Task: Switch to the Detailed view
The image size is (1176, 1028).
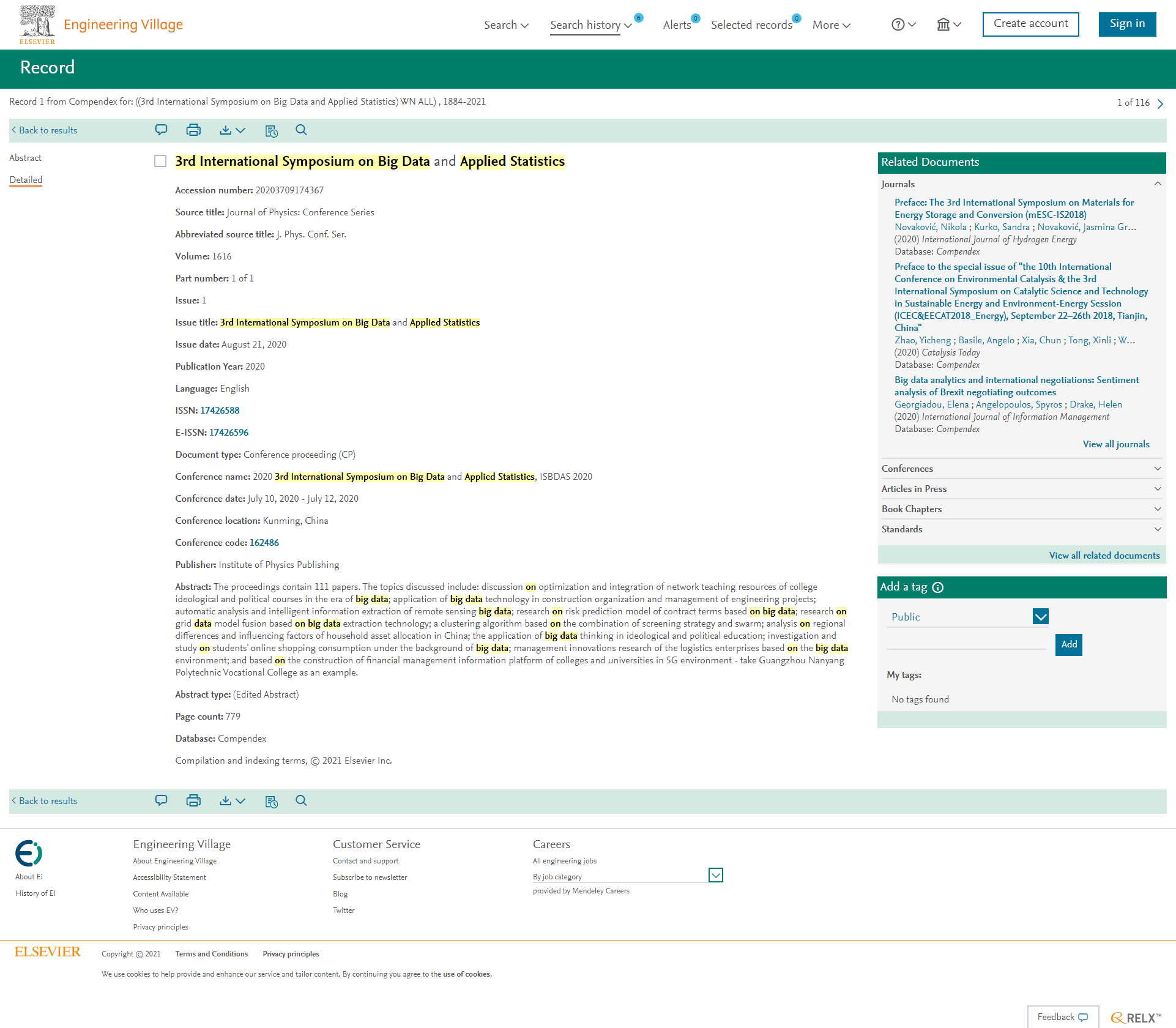Action: (x=26, y=180)
